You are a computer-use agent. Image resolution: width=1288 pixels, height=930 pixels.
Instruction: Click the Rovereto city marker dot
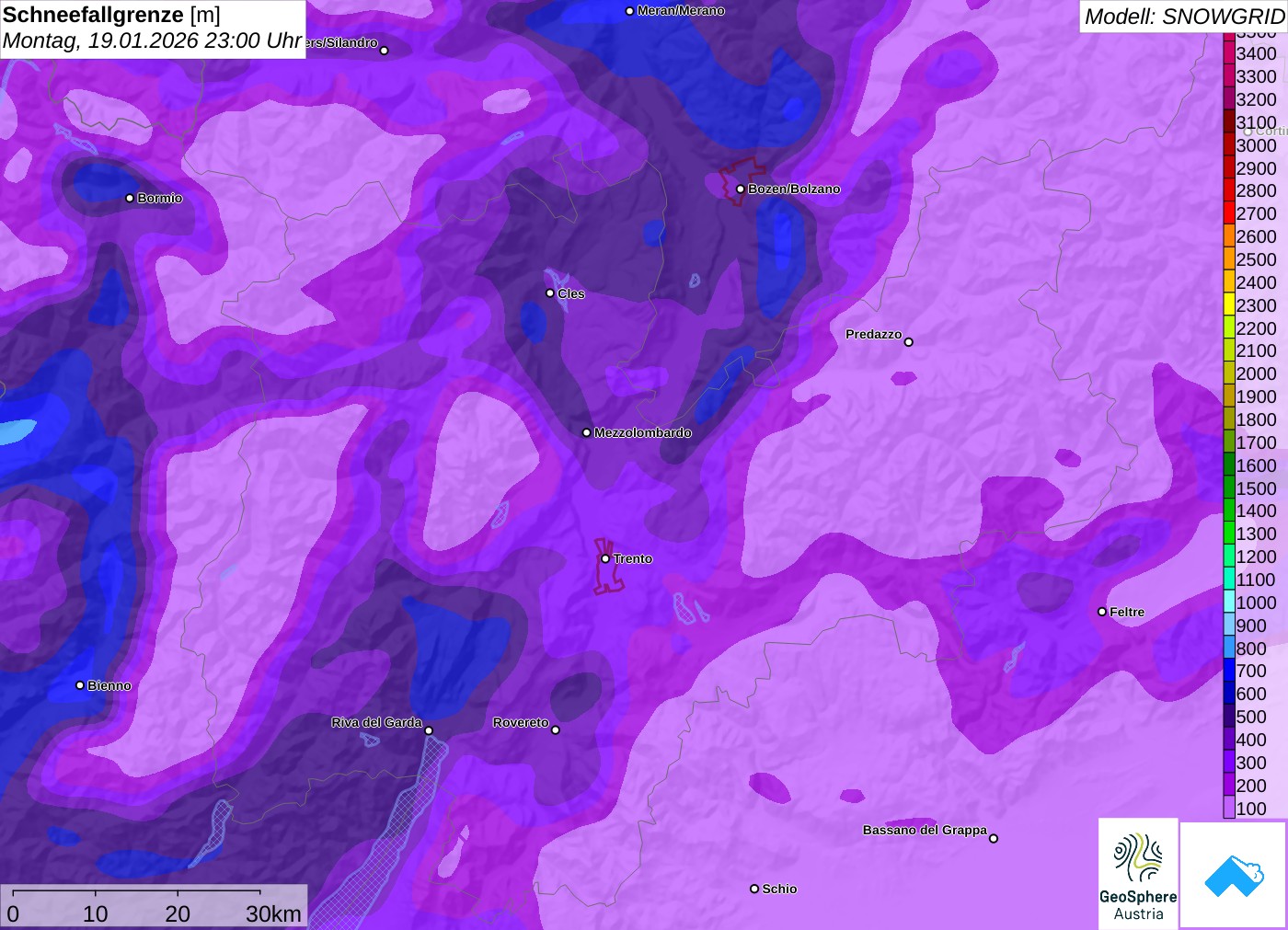556,730
